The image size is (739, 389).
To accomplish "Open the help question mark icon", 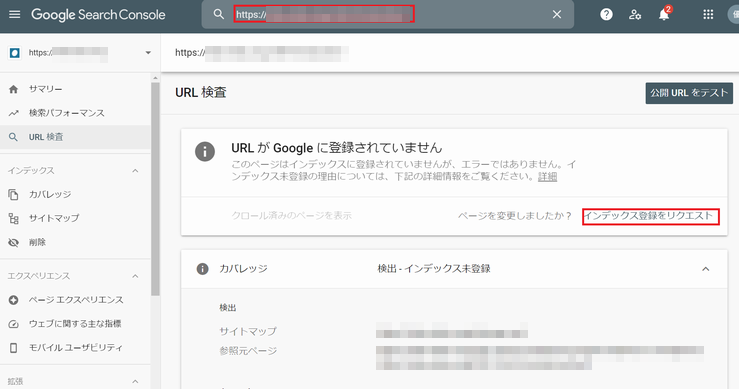I will [606, 15].
